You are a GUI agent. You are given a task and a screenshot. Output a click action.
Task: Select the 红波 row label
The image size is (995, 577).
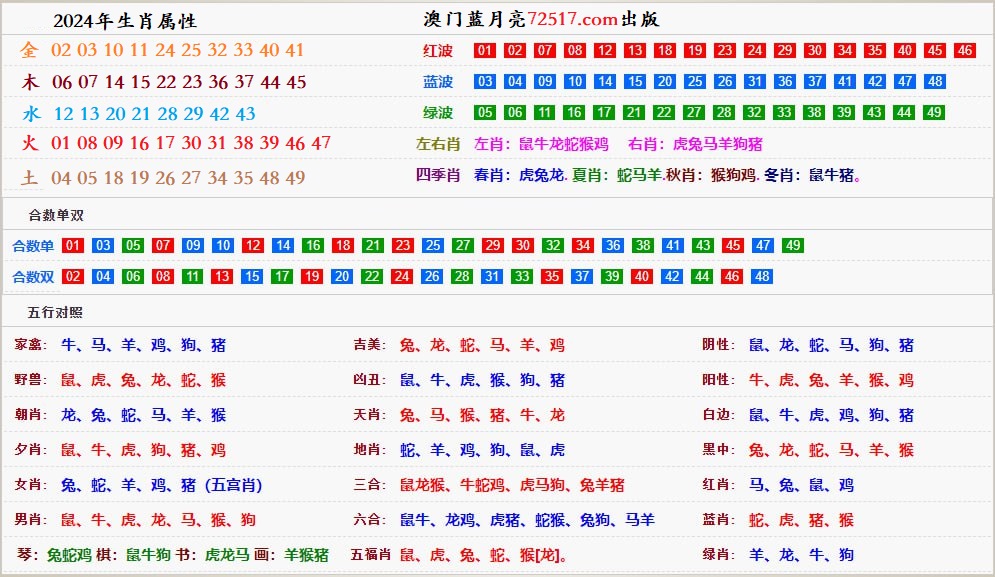coord(438,51)
